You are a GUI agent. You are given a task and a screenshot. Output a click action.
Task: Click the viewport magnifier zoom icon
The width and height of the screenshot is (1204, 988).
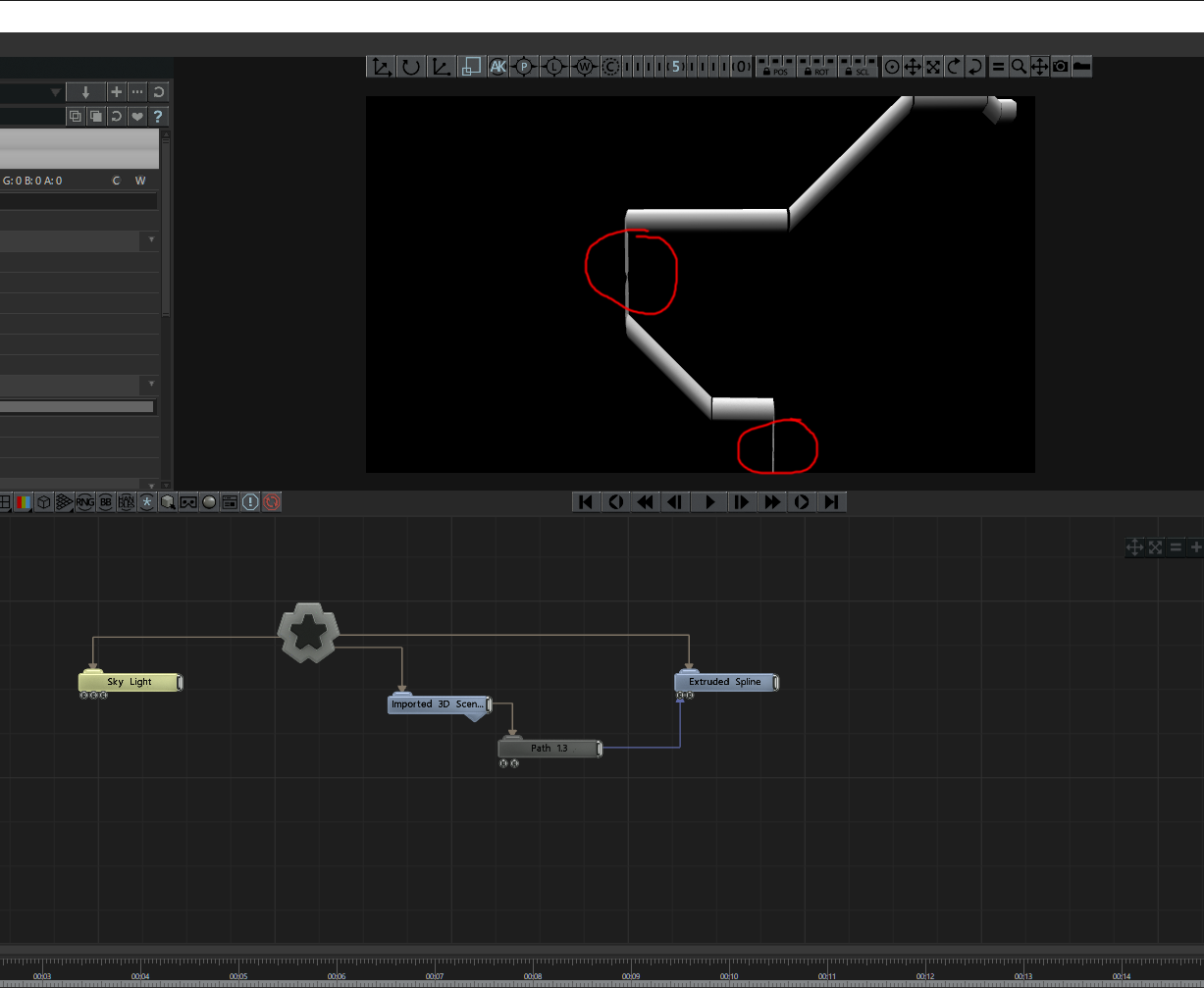1020,67
